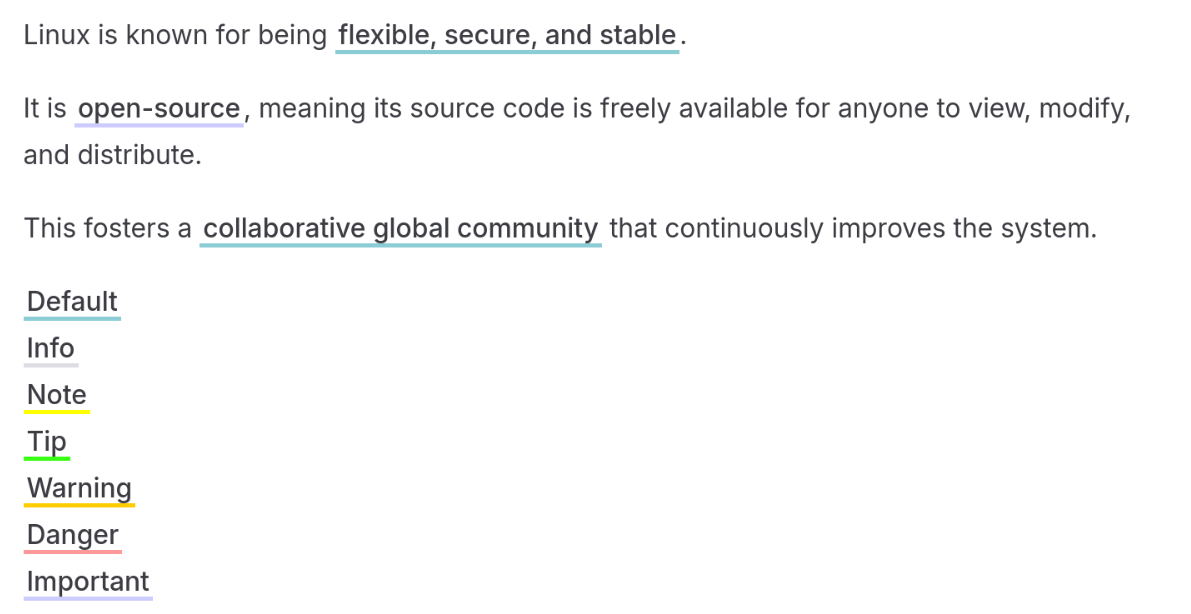Click the text "and distribute."

click(112, 156)
